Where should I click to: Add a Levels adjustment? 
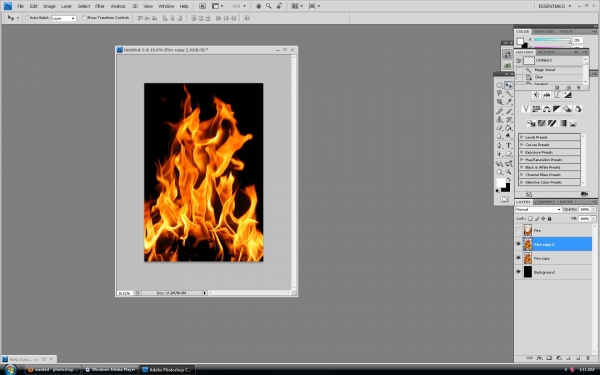546,95
